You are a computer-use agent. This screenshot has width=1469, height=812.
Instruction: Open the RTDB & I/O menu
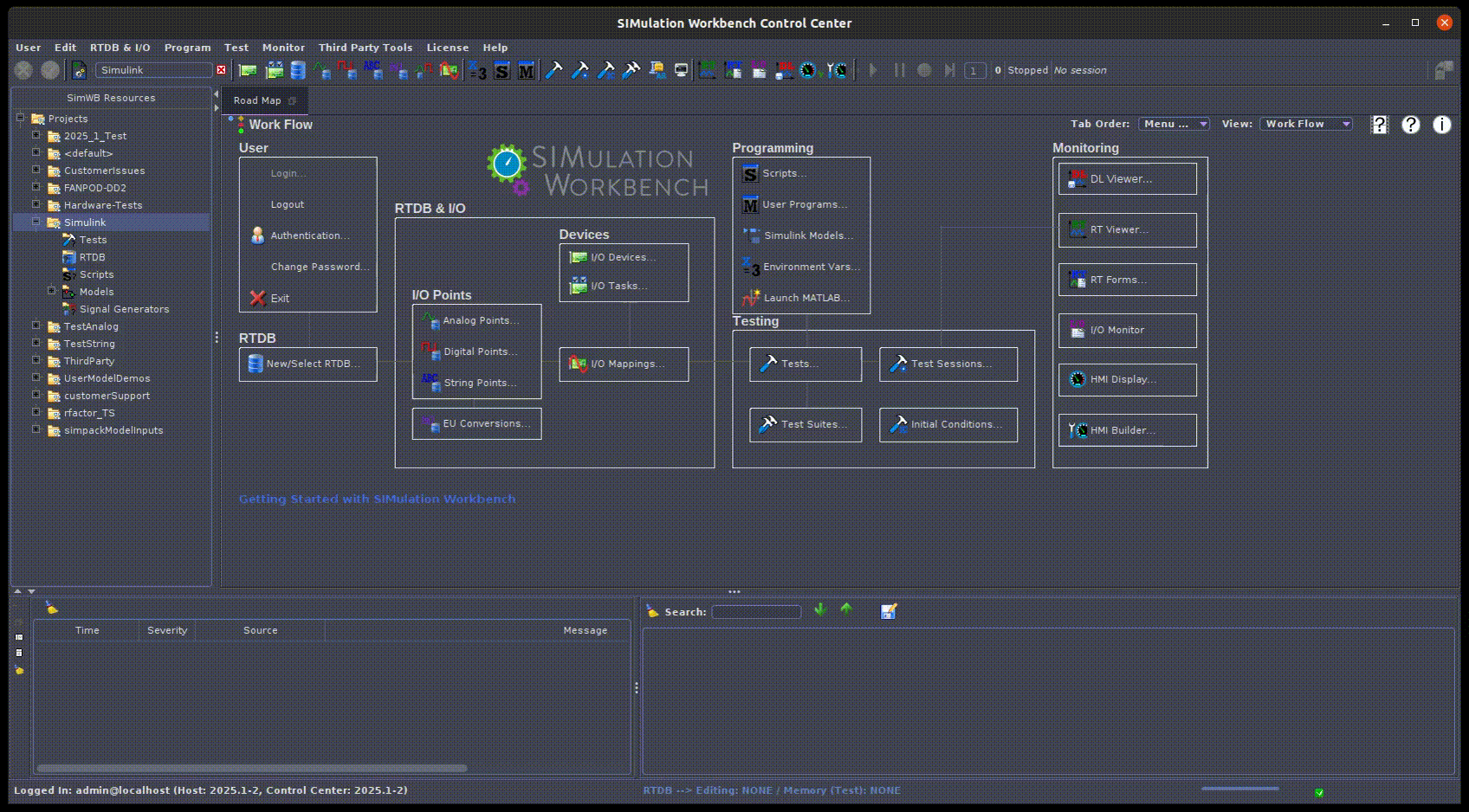pyautogui.click(x=120, y=48)
